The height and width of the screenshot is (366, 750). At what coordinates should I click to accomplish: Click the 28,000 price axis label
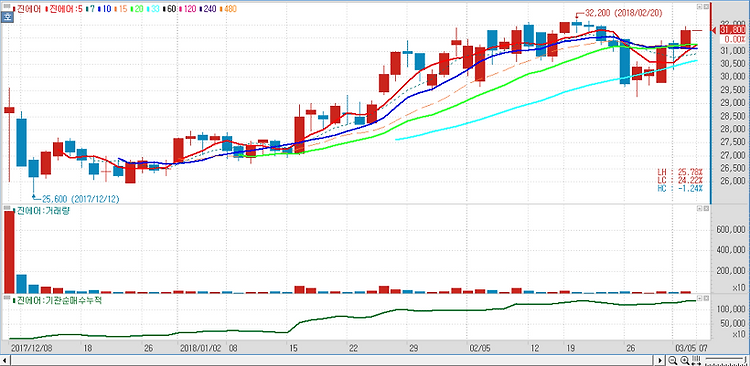[733, 129]
